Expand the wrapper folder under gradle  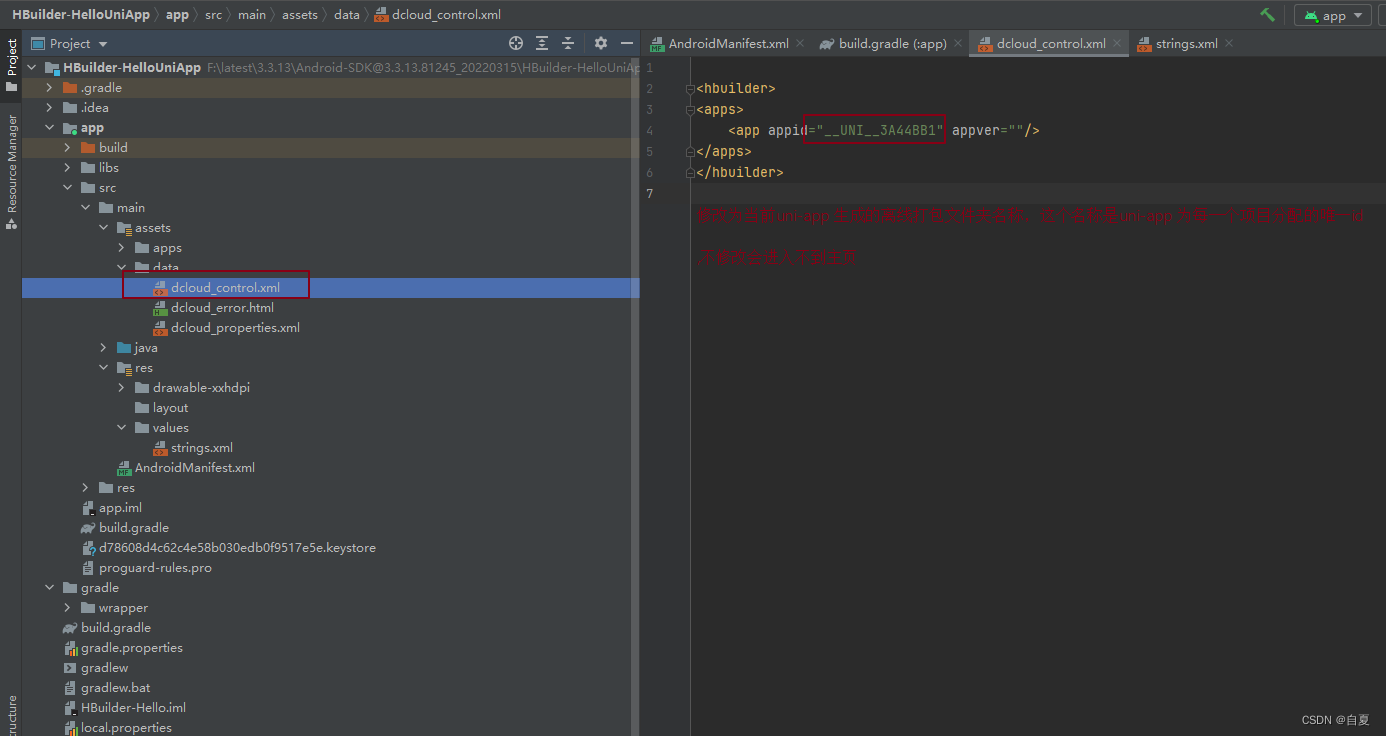pyautogui.click(x=68, y=608)
